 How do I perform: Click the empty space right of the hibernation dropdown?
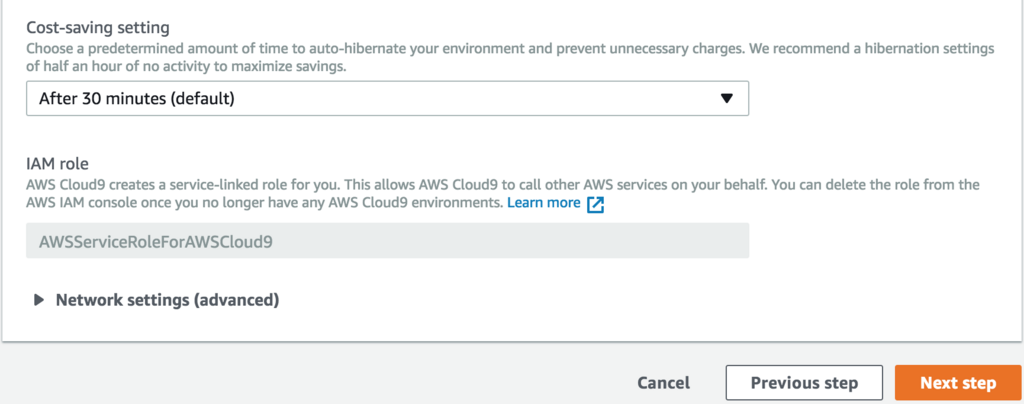880,98
